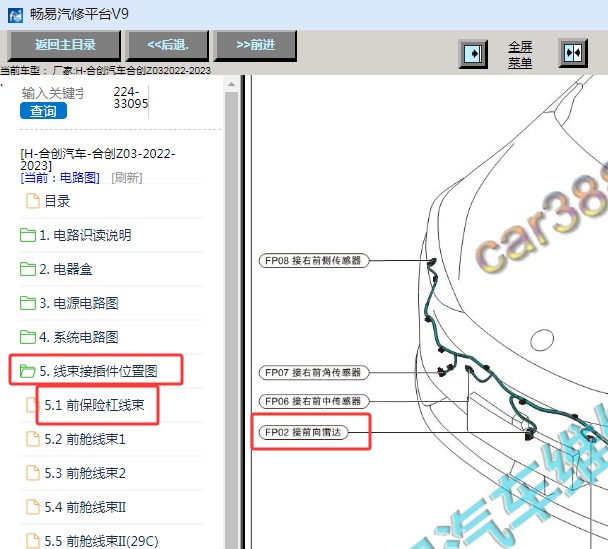Go forward with the >>前进 button
This screenshot has width=608, height=549.
255,45
